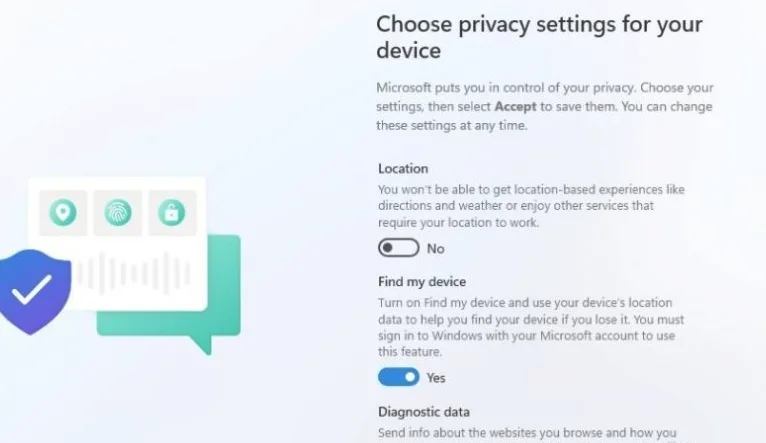Viewport: 766px width, 443px height.
Task: Click the No label beside Location toggle
Action: pyautogui.click(x=435, y=249)
